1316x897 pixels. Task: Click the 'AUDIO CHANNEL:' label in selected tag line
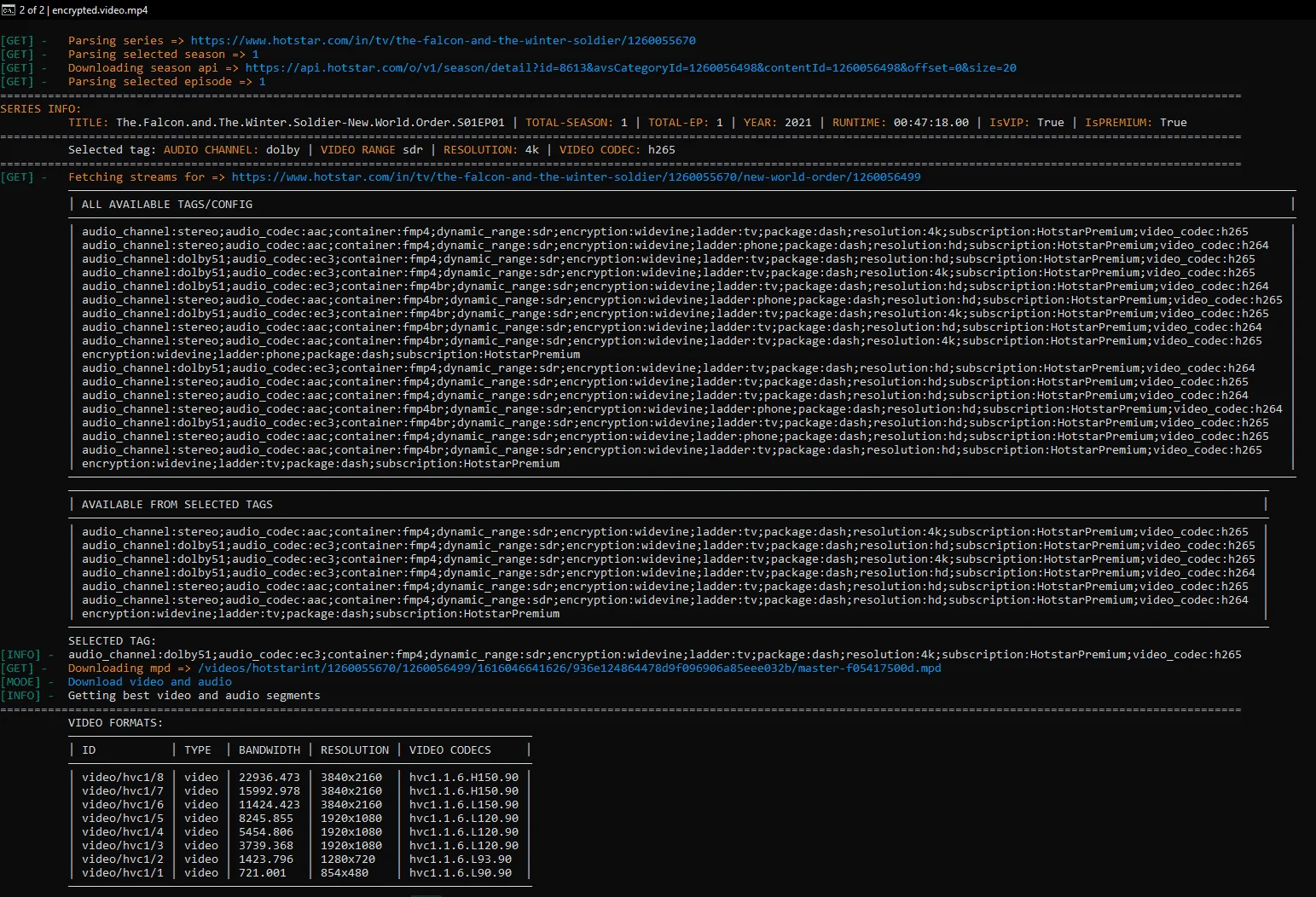pyautogui.click(x=212, y=150)
